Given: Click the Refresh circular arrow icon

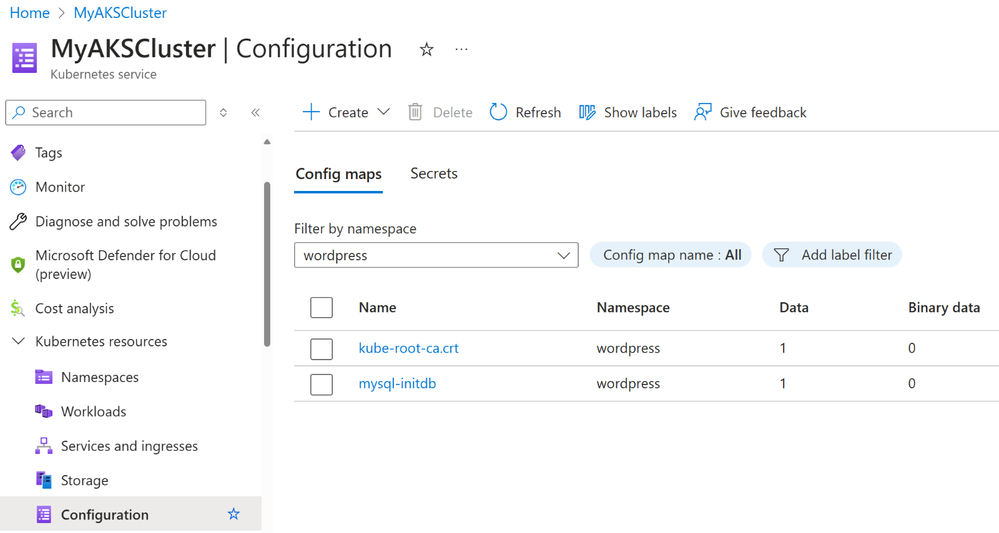Looking at the screenshot, I should [x=498, y=112].
